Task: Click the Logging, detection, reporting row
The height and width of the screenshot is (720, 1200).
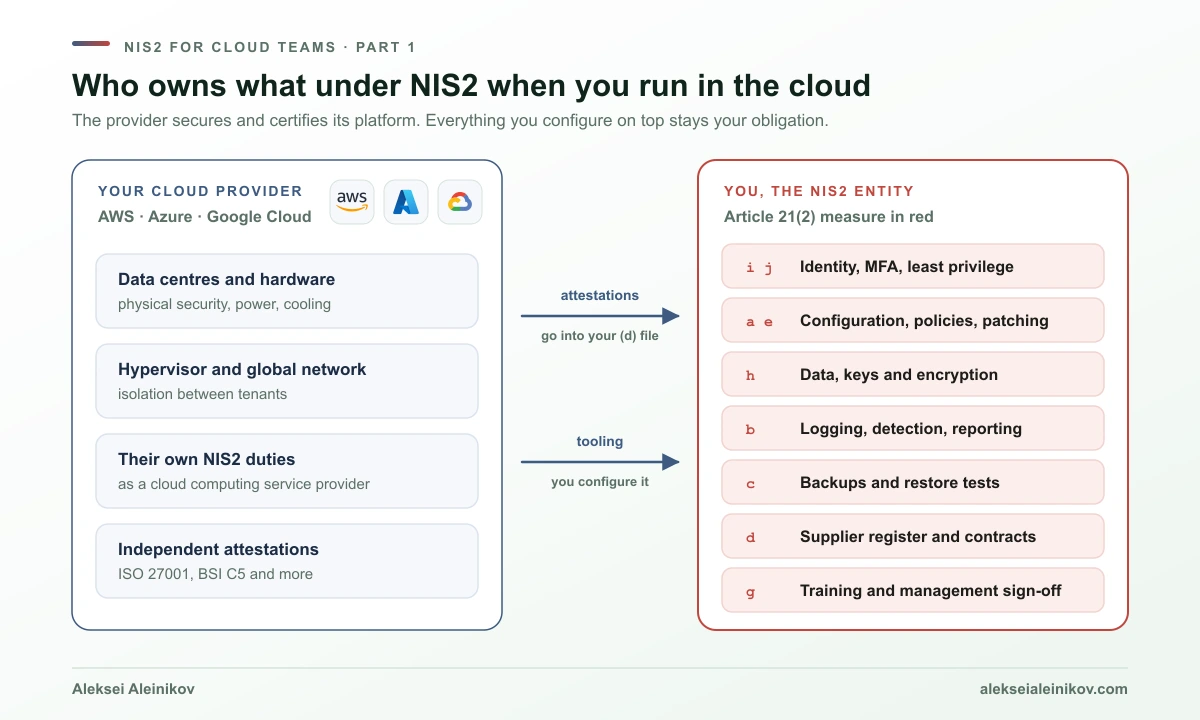Action: (x=913, y=429)
